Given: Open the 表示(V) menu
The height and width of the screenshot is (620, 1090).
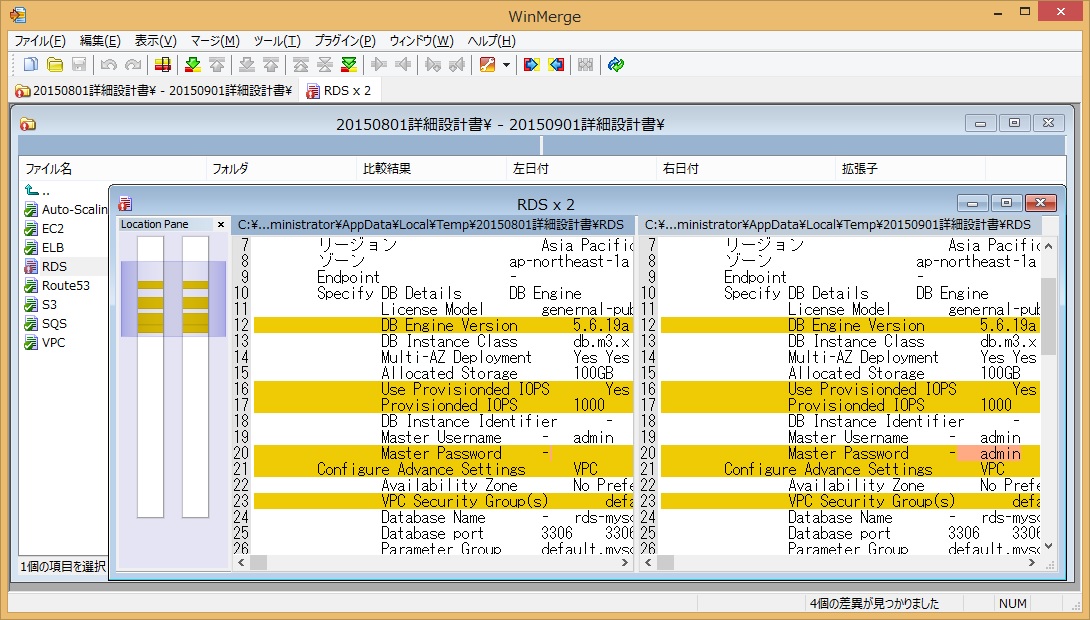Looking at the screenshot, I should 156,41.
